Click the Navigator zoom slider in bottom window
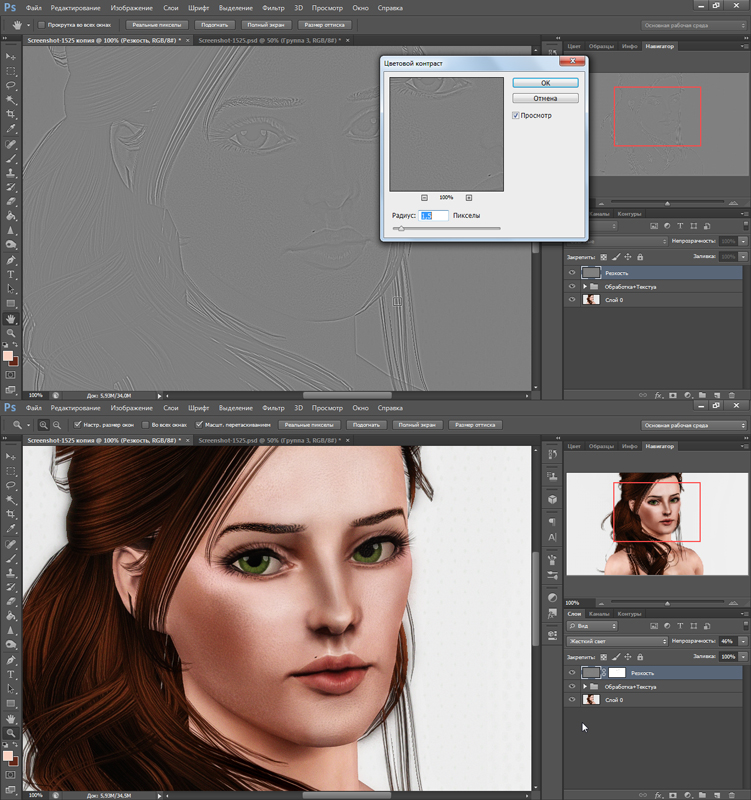The image size is (751, 800). point(667,603)
